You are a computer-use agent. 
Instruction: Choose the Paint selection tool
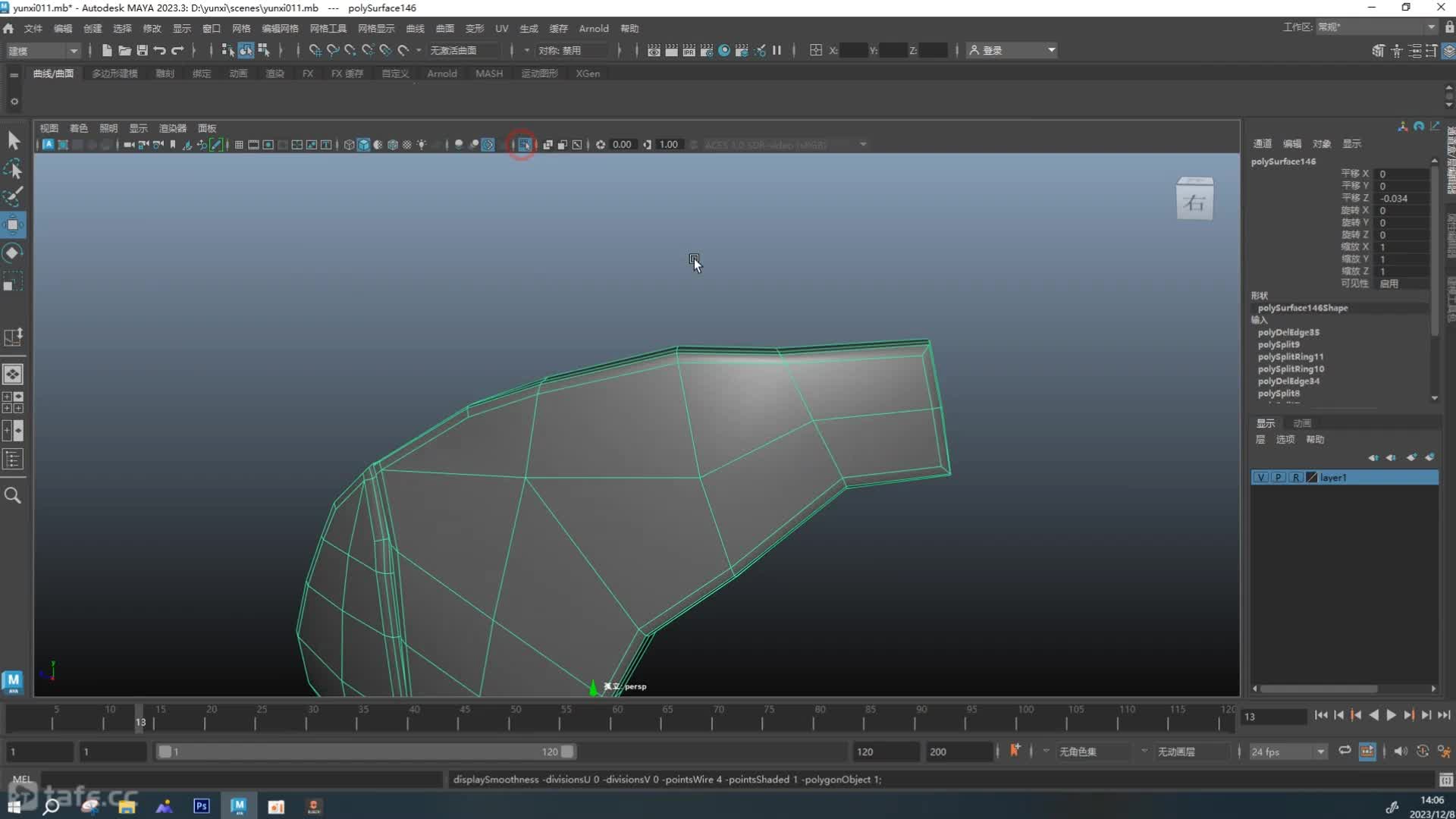point(13,196)
